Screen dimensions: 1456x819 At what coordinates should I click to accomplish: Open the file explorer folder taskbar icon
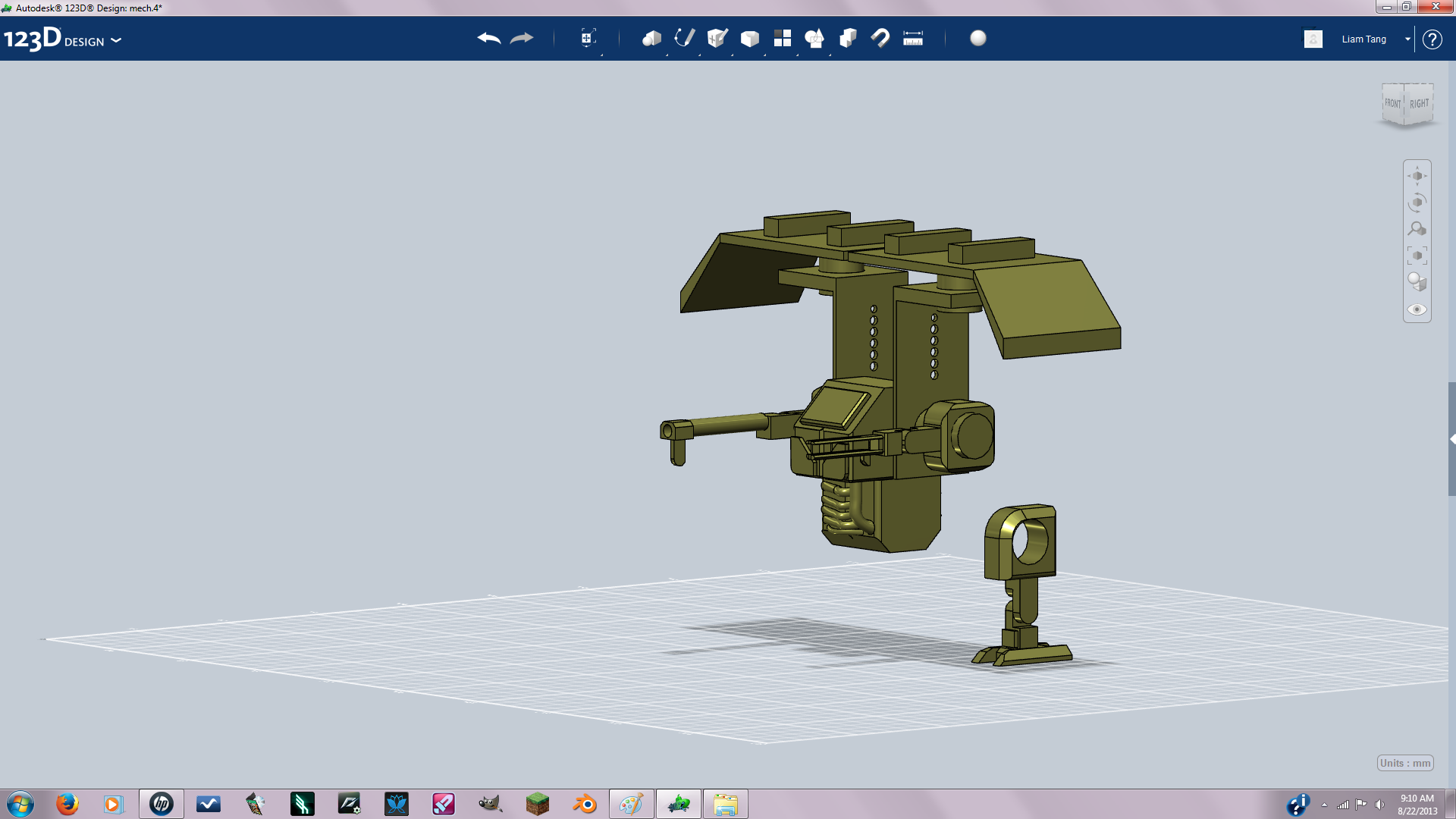coord(726,804)
